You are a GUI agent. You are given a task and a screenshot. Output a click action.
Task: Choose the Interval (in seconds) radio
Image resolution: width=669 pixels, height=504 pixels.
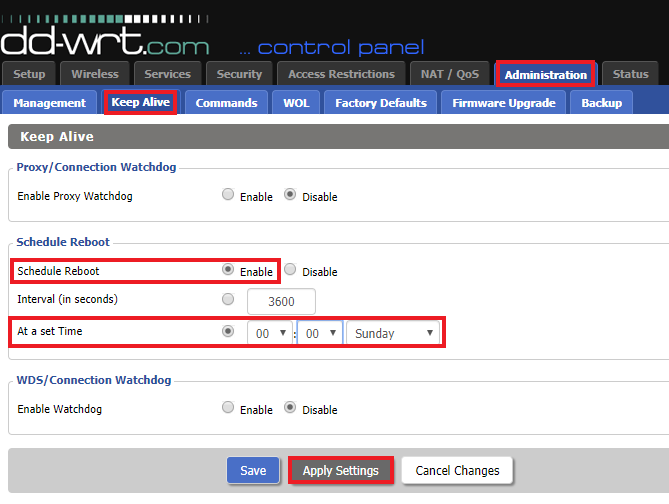(228, 299)
